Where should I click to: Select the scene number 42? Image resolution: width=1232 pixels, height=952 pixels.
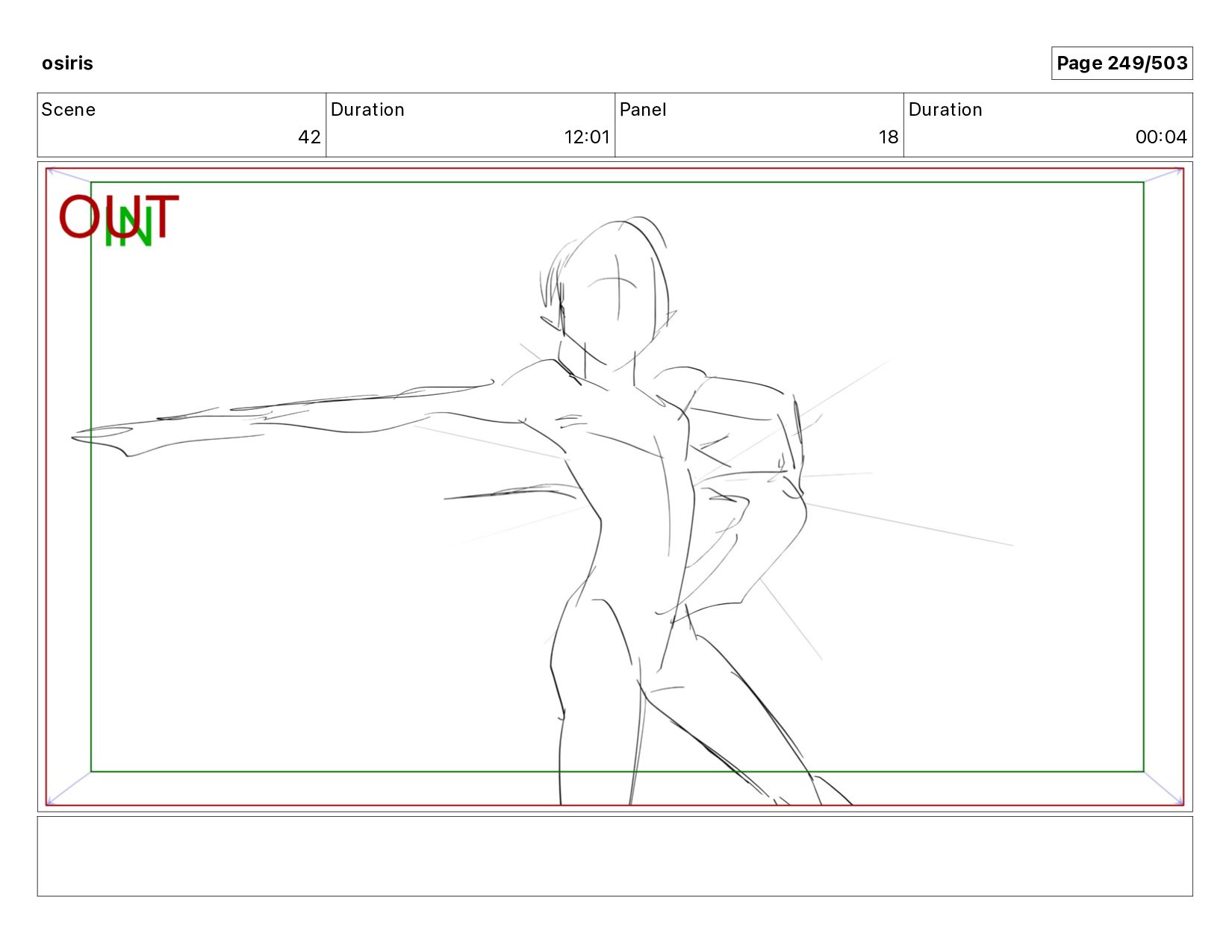pyautogui.click(x=309, y=137)
